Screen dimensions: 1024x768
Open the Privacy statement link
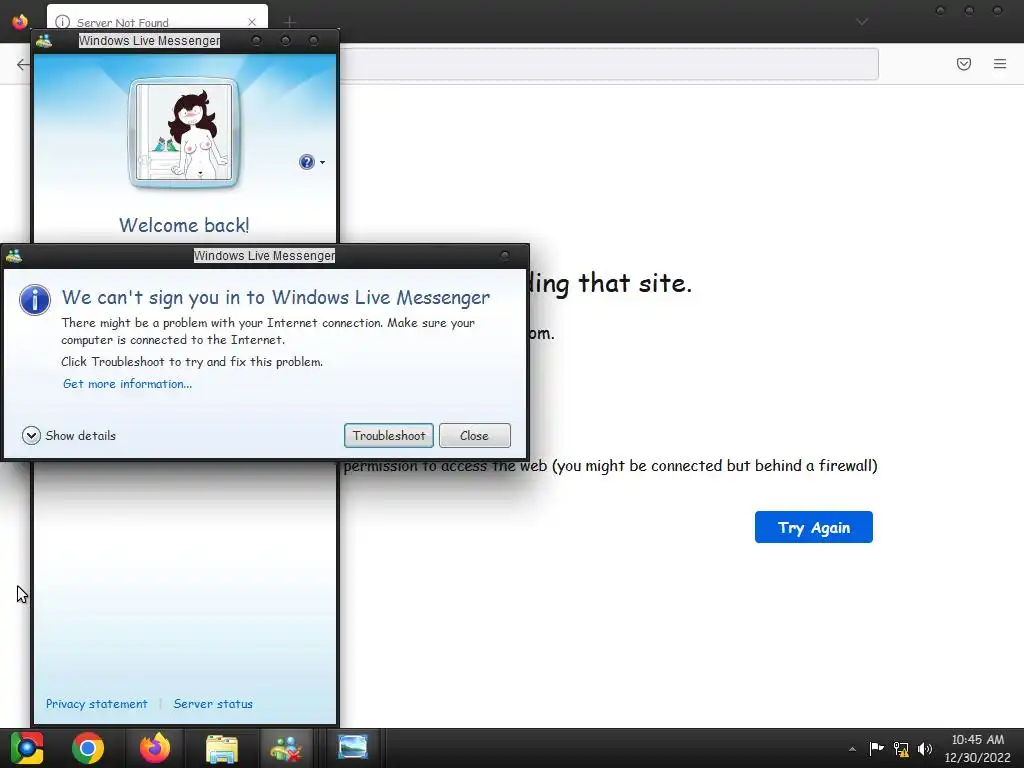97,703
